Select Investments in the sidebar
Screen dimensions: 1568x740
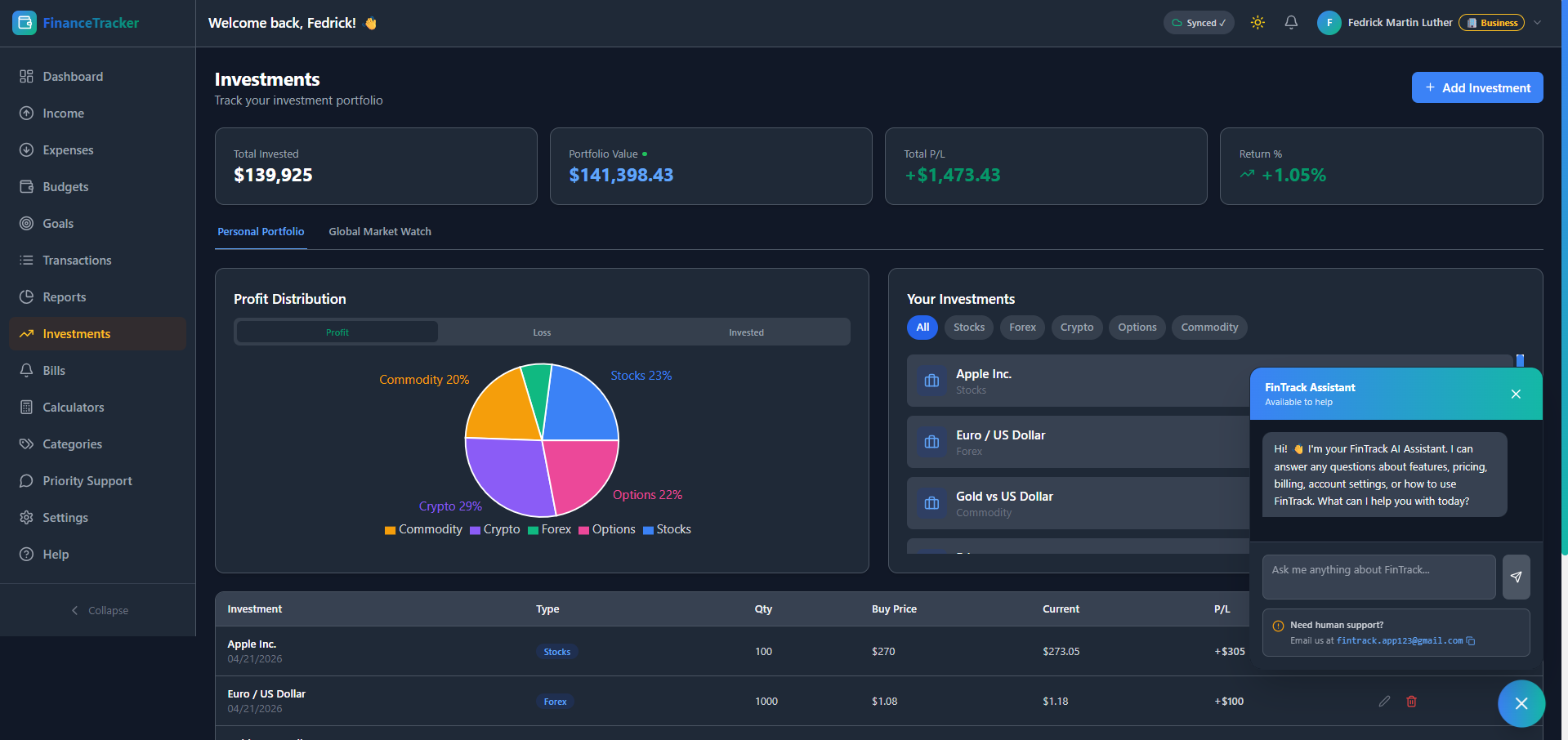tap(98, 334)
